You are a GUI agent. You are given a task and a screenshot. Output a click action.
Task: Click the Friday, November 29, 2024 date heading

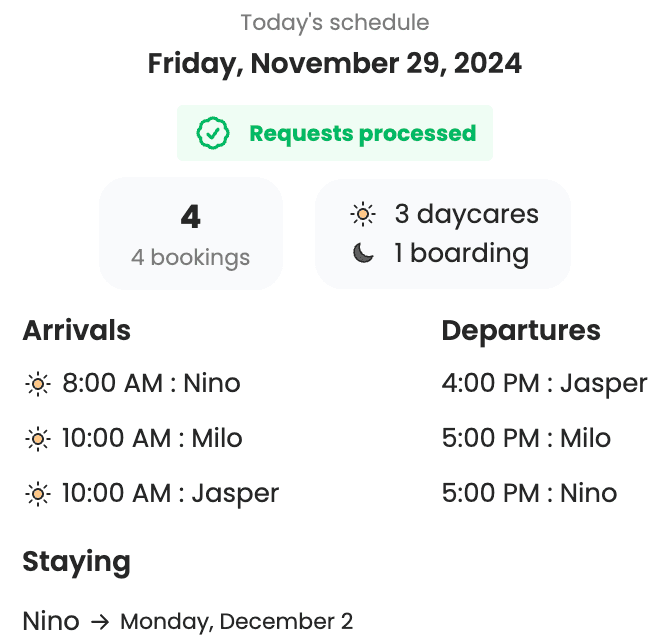pyautogui.click(x=335, y=64)
